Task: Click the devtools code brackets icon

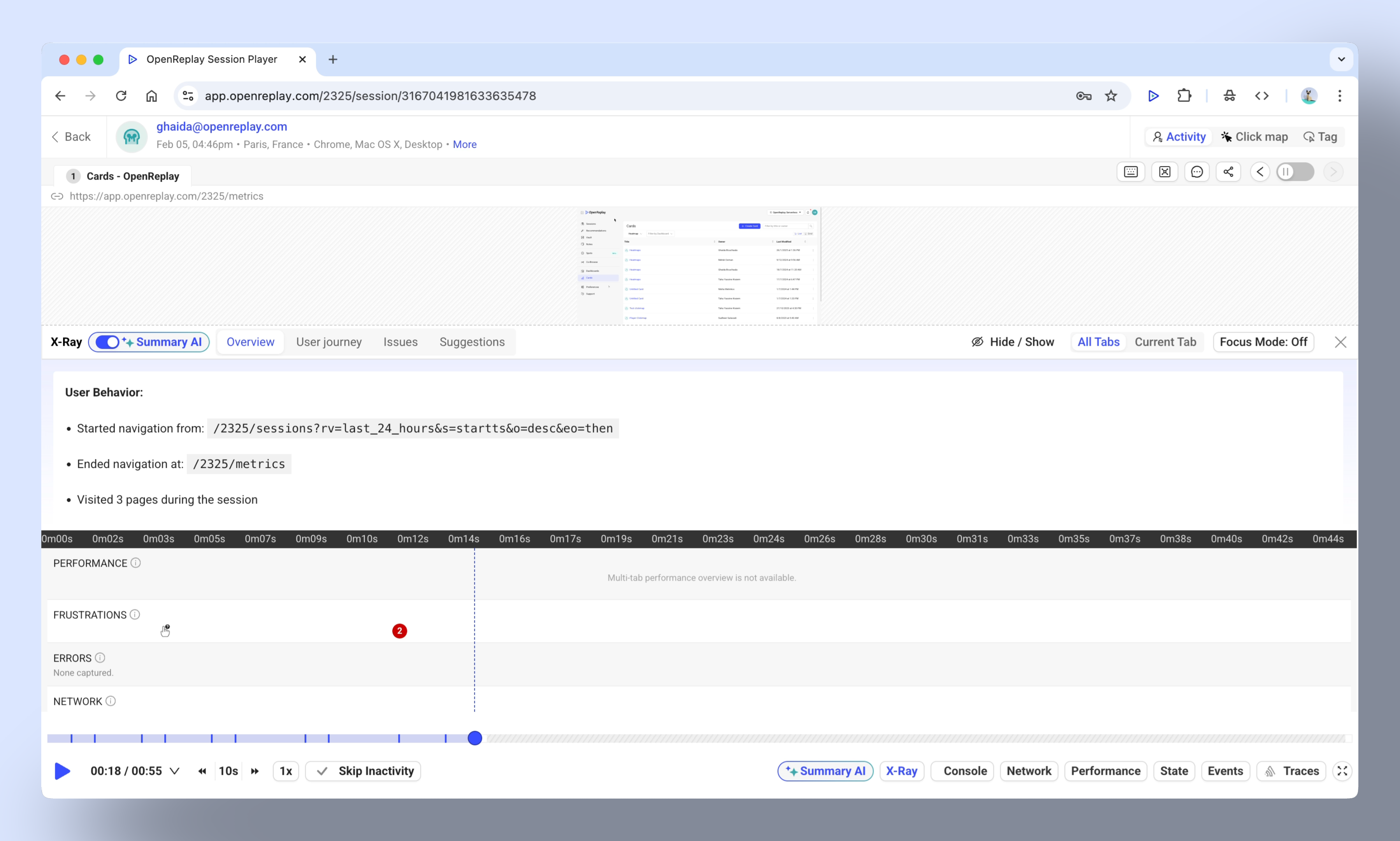Action: click(1261, 96)
